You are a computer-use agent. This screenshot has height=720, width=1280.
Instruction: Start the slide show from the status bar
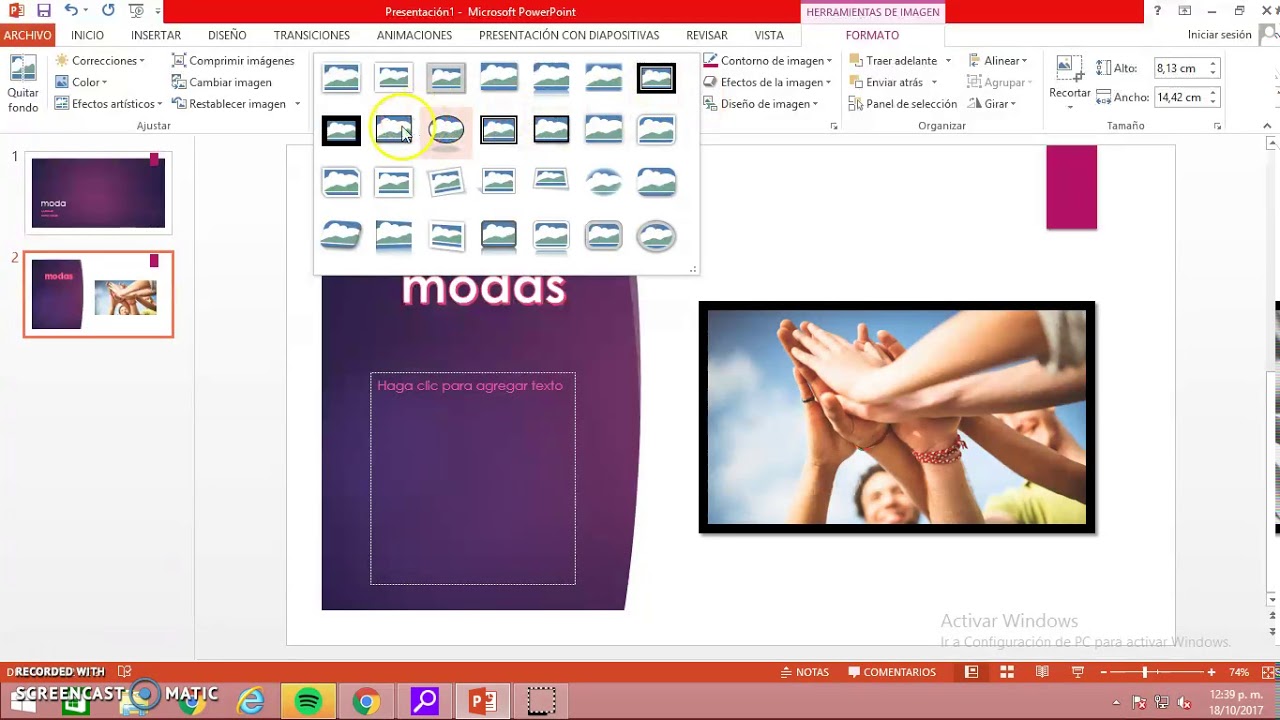pyautogui.click(x=1078, y=672)
